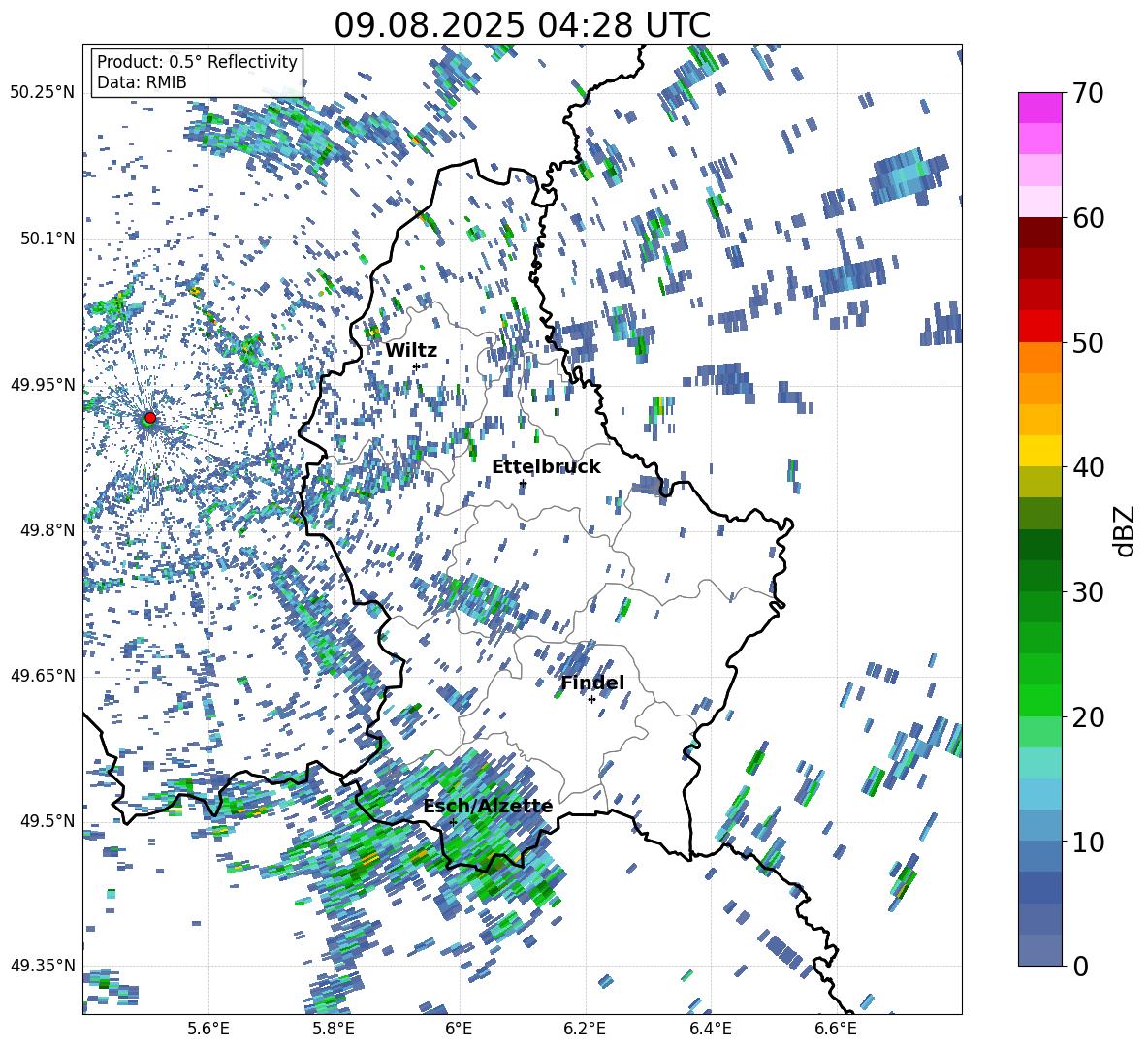Click the Esch/Alzette city label

pos(488,806)
